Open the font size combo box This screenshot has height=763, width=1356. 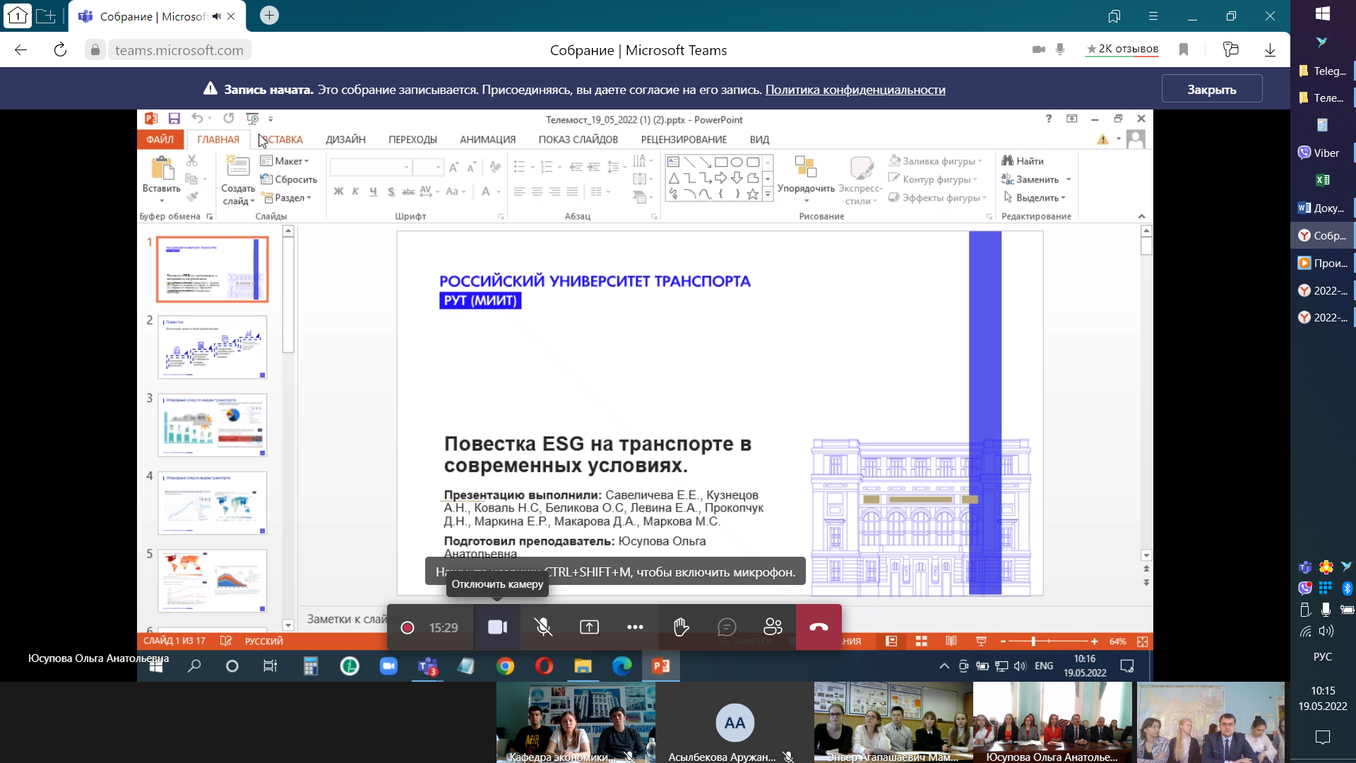coord(428,167)
